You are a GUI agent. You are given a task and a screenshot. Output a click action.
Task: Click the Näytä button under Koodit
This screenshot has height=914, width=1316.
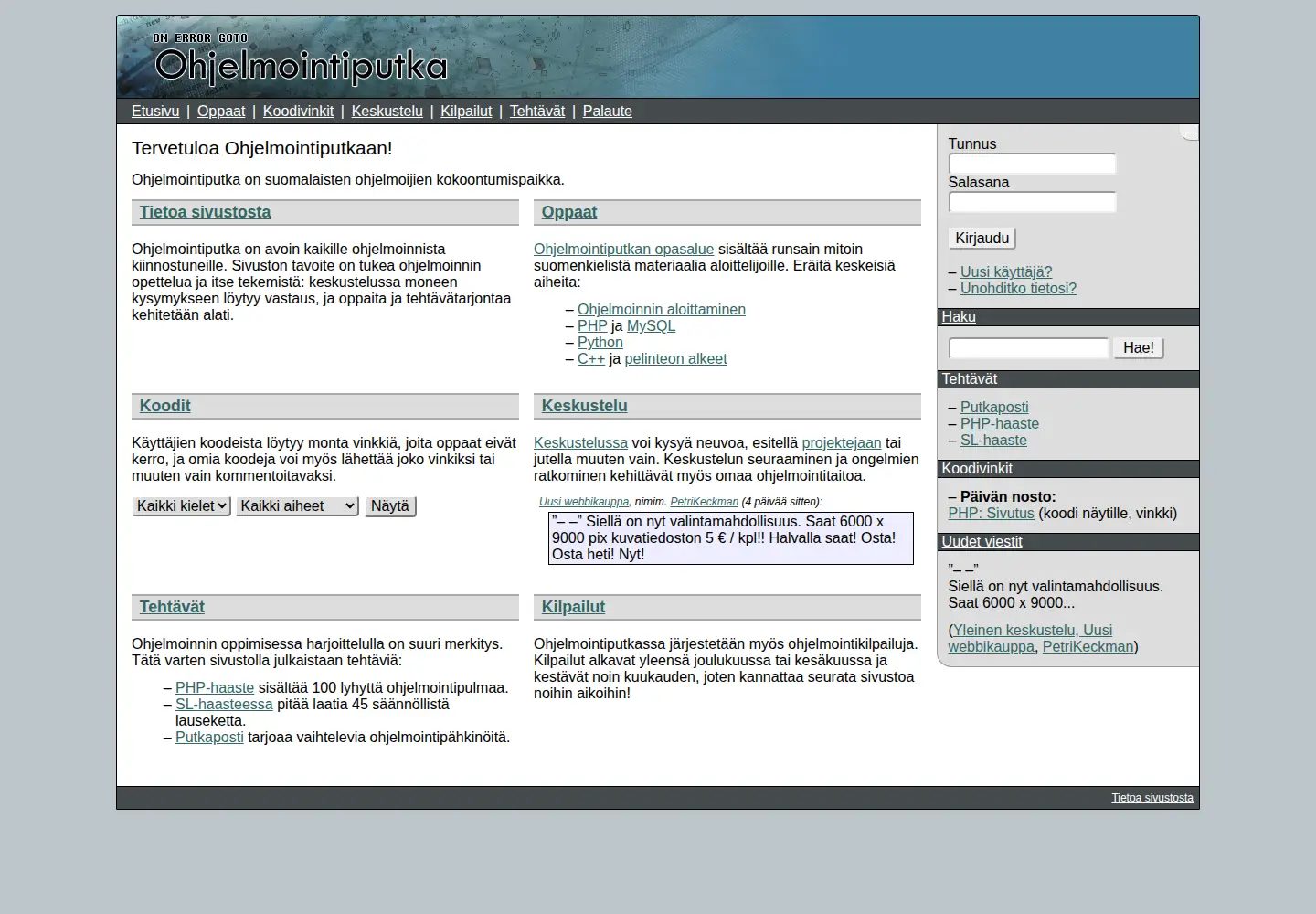tap(390, 506)
